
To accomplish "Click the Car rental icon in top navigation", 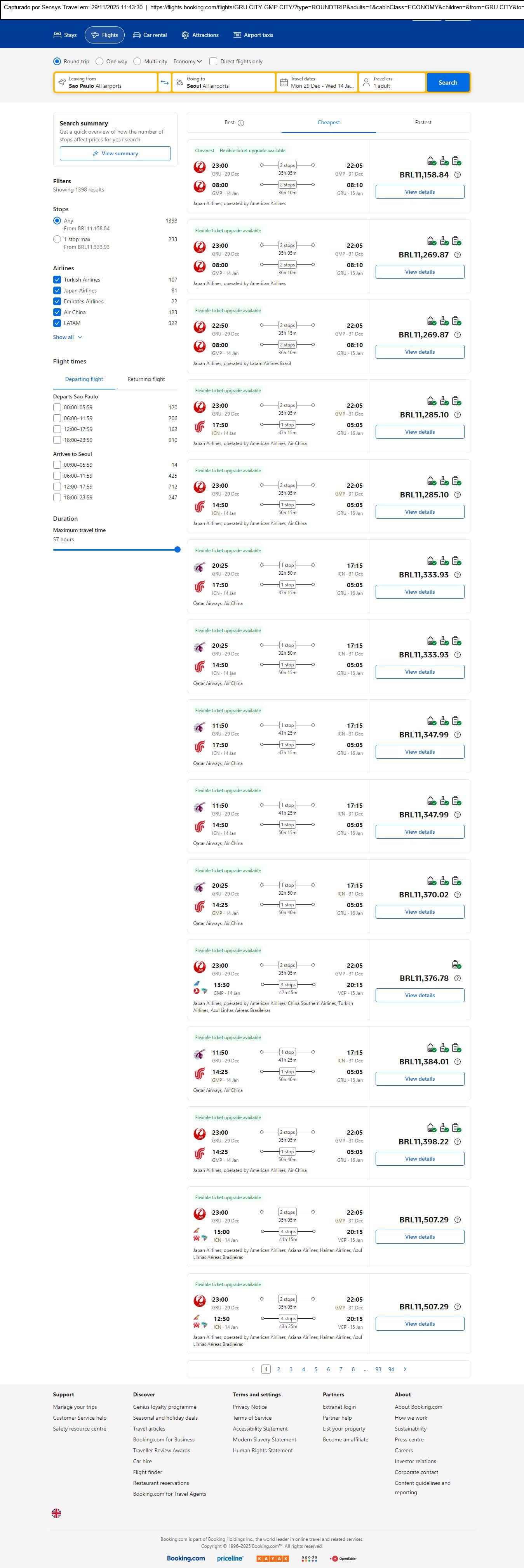I will click(x=137, y=35).
